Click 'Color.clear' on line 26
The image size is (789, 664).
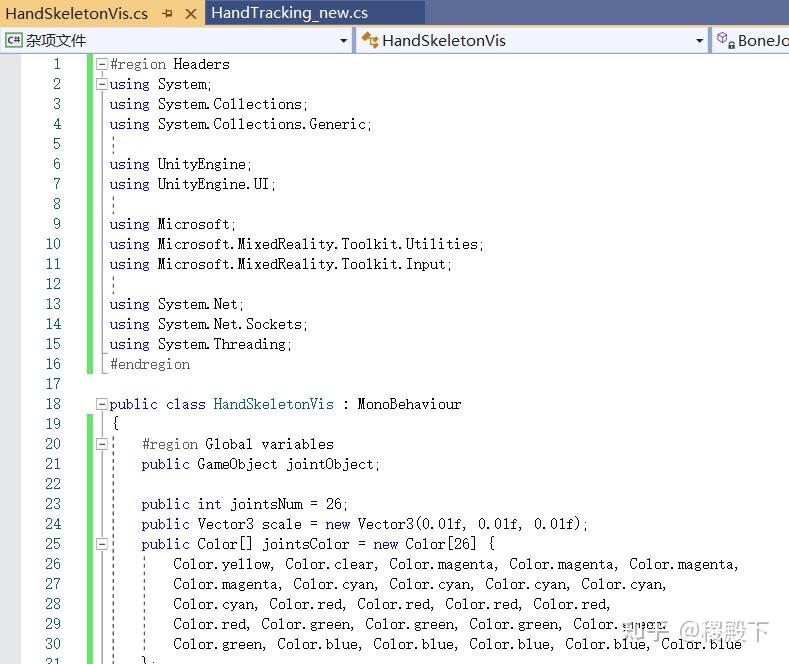330,564
